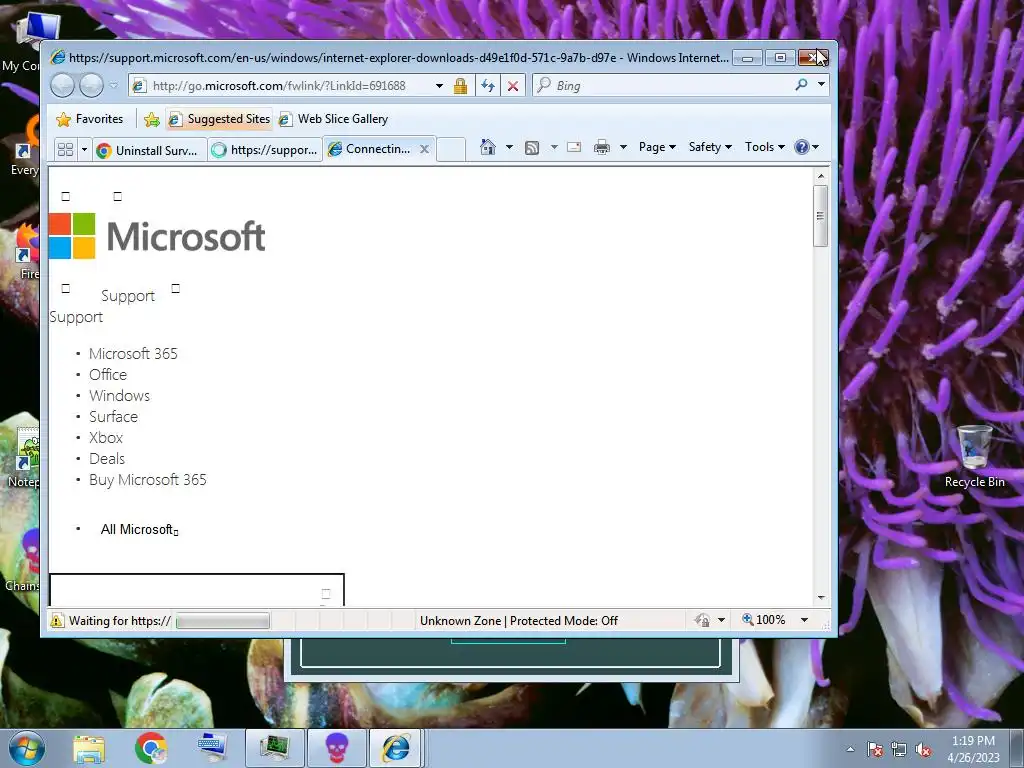Screen dimensions: 1024x768
Task: Open the Deals link
Action: (x=107, y=458)
